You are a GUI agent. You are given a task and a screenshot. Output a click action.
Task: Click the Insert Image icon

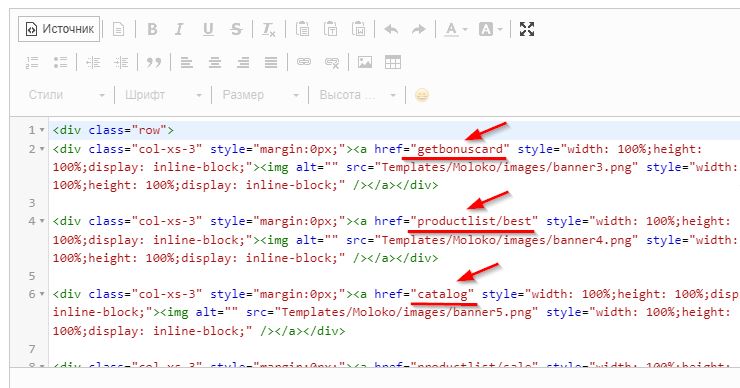pos(365,62)
